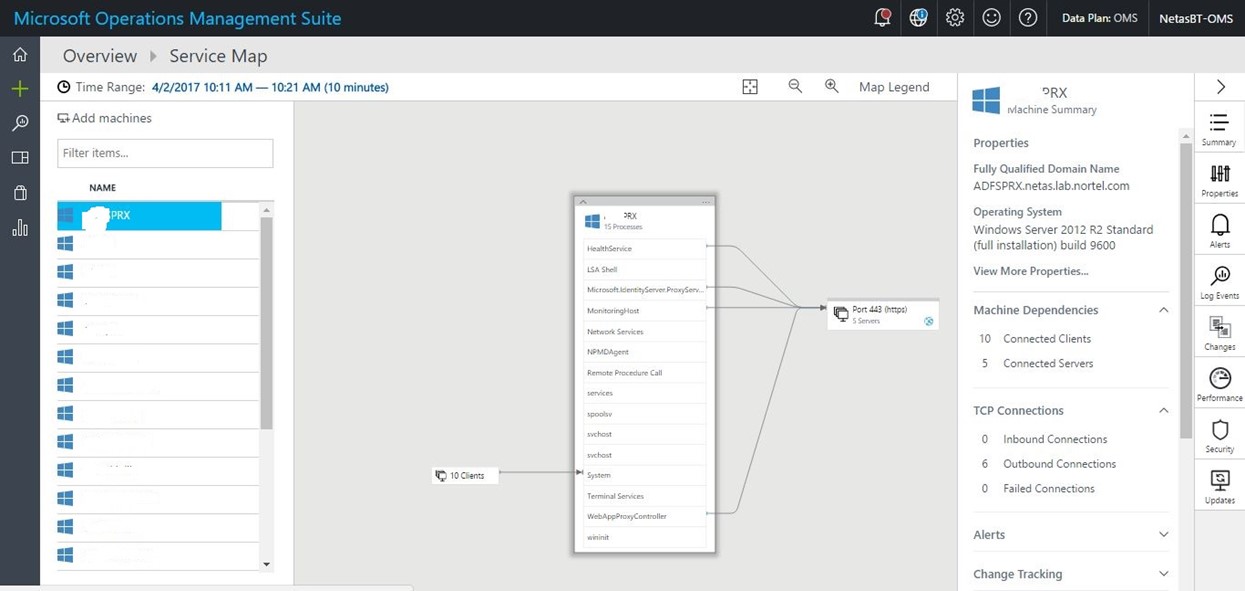Select the WebAppProxyController process
The image size is (1245, 591).
[x=644, y=516]
